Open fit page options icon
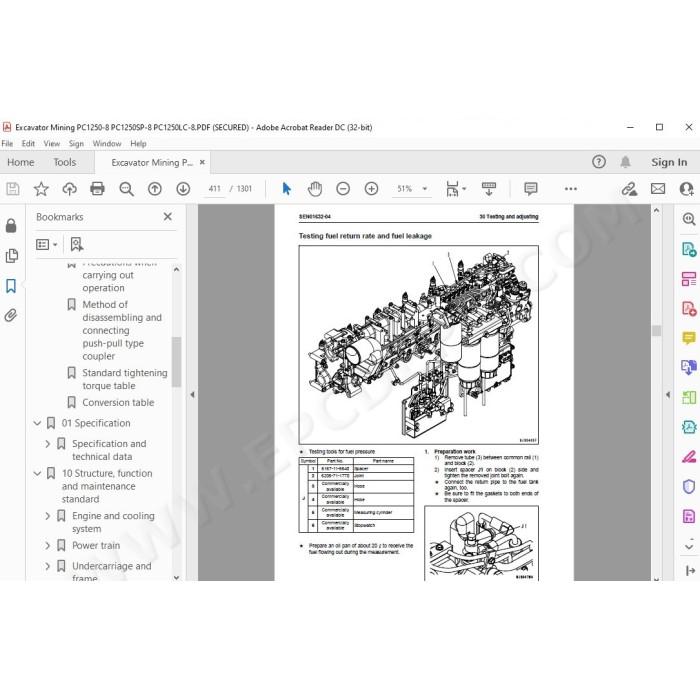This screenshot has width=700, height=700. click(x=456, y=189)
